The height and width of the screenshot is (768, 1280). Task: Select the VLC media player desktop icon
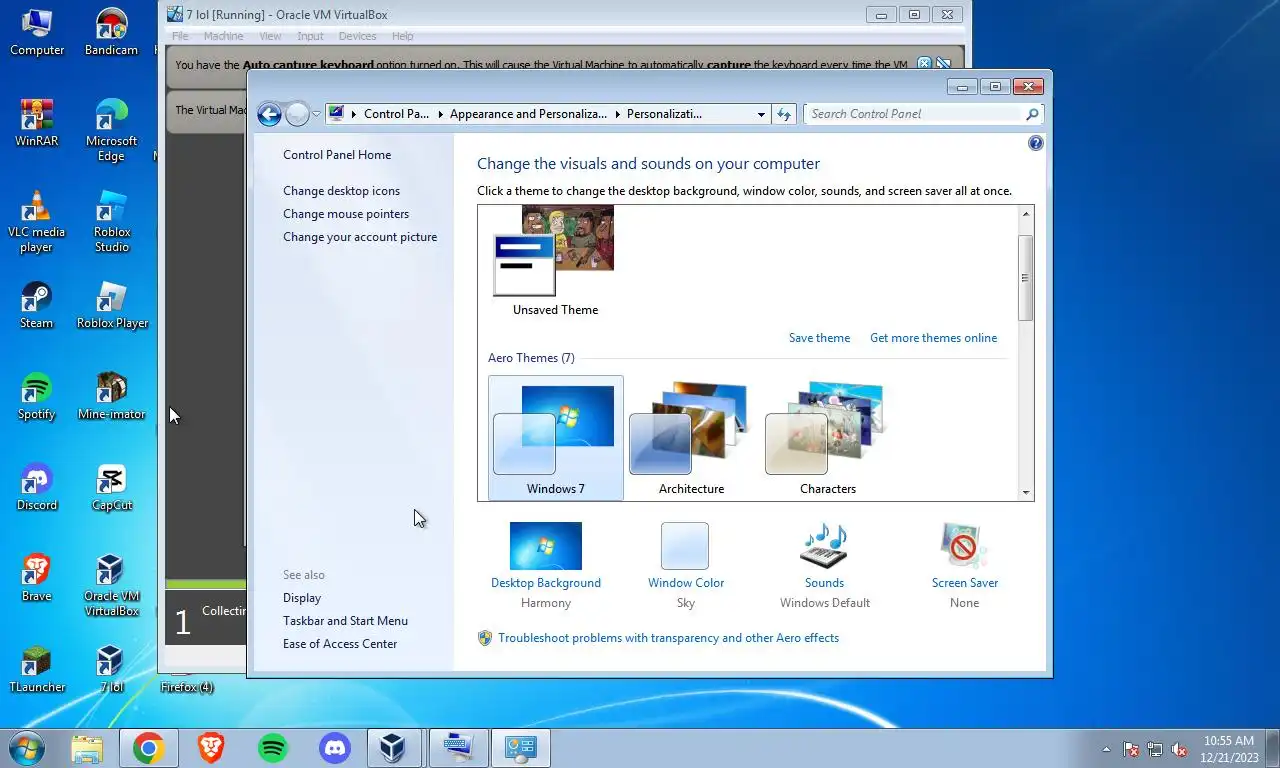[37, 221]
